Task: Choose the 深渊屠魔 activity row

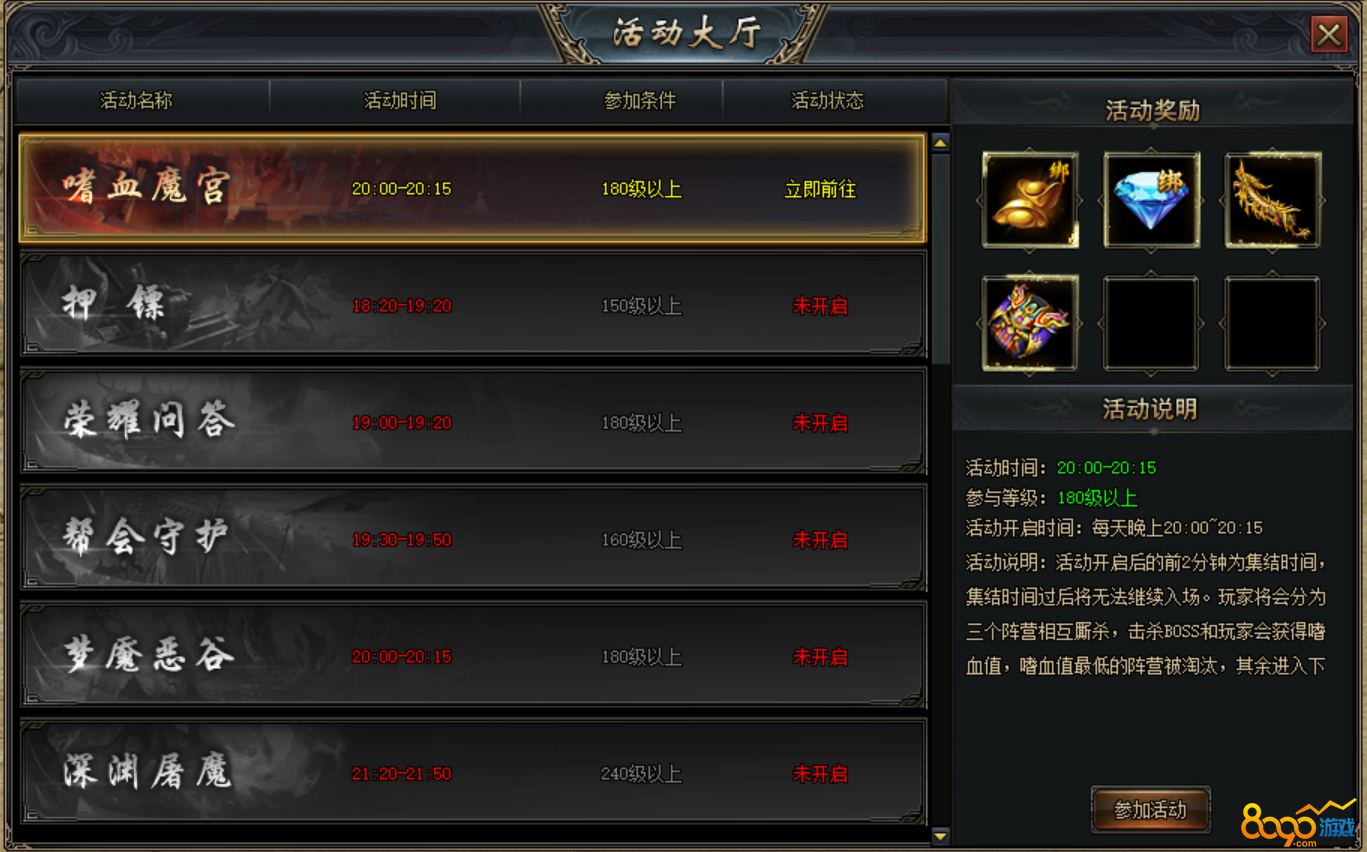Action: pos(473,771)
